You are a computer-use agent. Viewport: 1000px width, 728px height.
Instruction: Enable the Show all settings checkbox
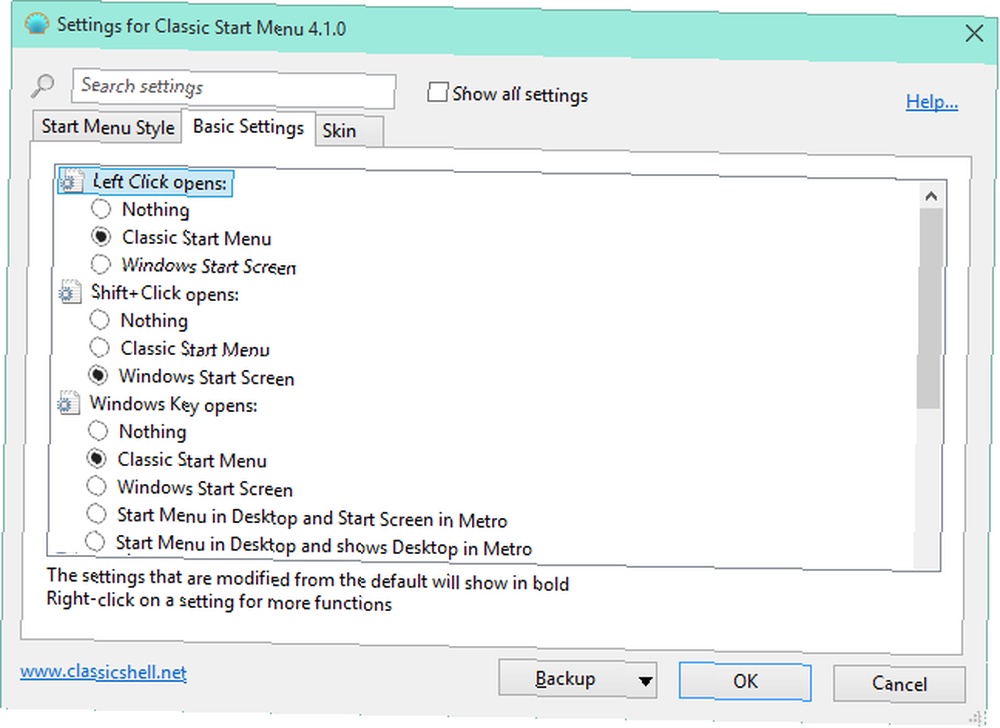coord(437,92)
